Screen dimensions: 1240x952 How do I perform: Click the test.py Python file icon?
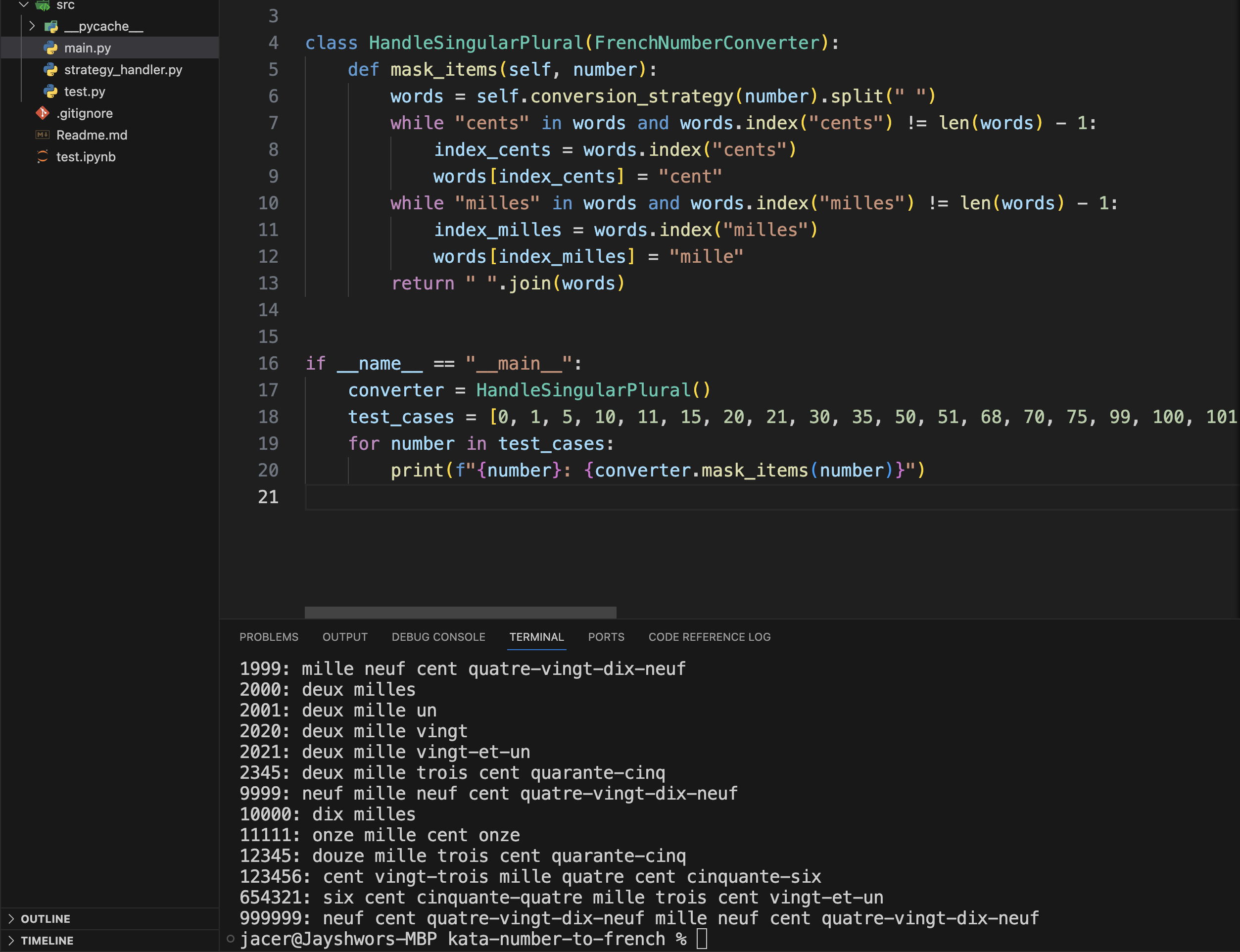51,91
